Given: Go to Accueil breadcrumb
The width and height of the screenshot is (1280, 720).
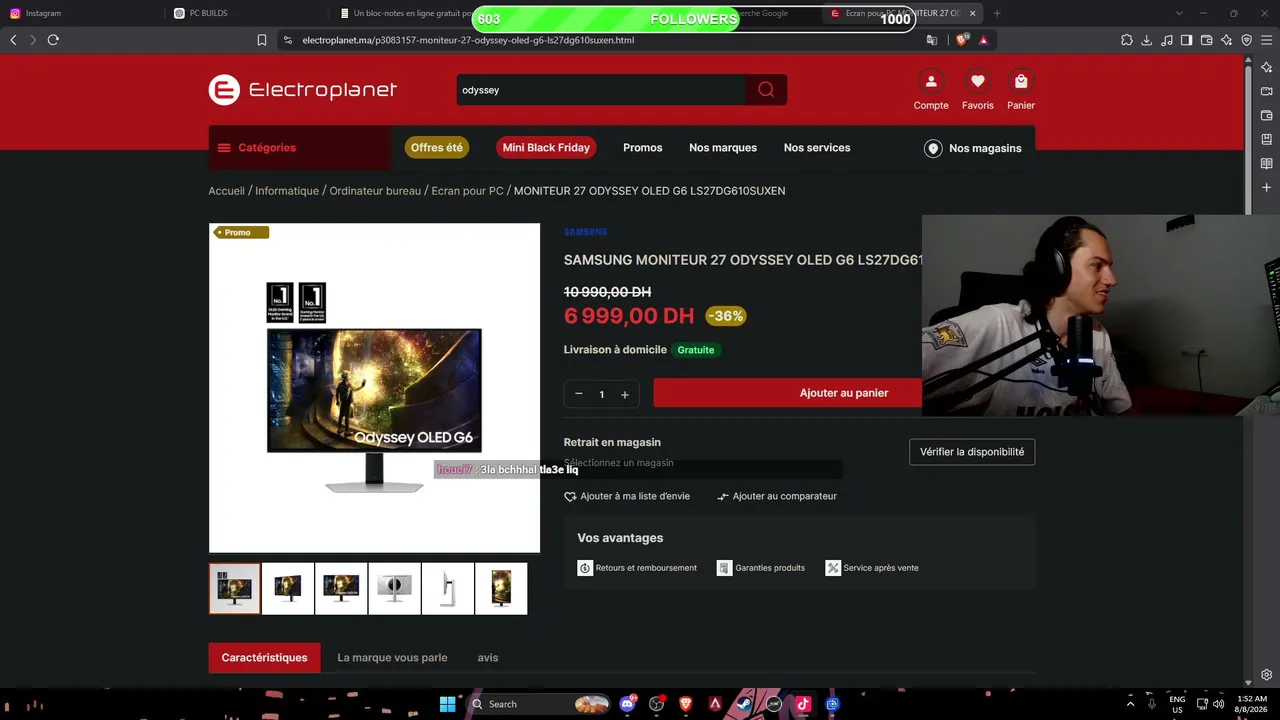Looking at the screenshot, I should coord(227,191).
